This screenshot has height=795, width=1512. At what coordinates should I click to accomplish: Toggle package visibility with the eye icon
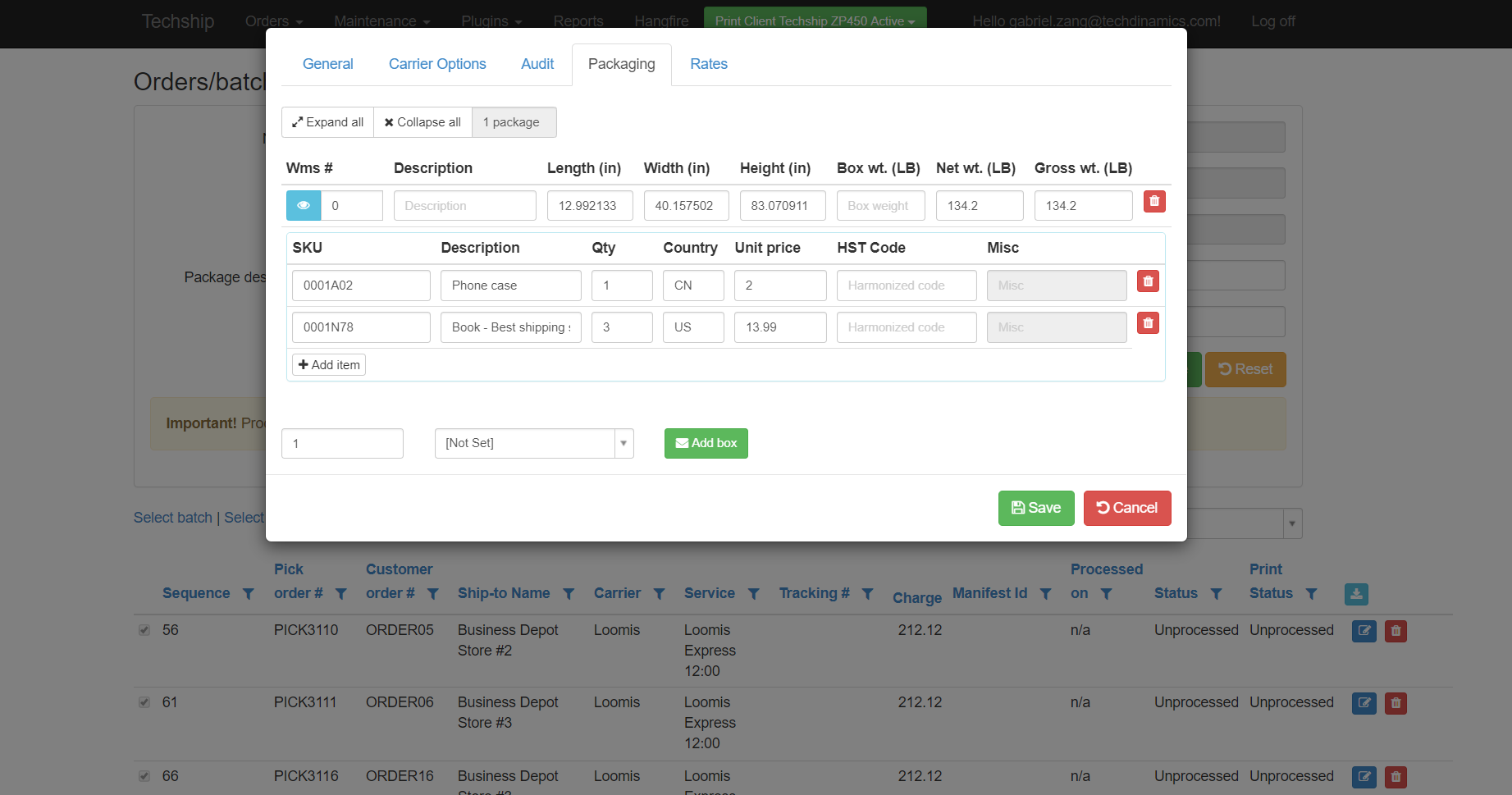point(304,205)
